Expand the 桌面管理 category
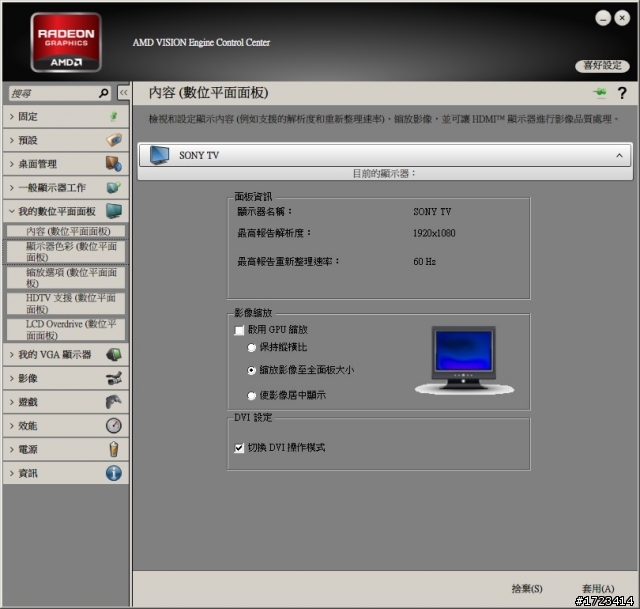 (11, 164)
